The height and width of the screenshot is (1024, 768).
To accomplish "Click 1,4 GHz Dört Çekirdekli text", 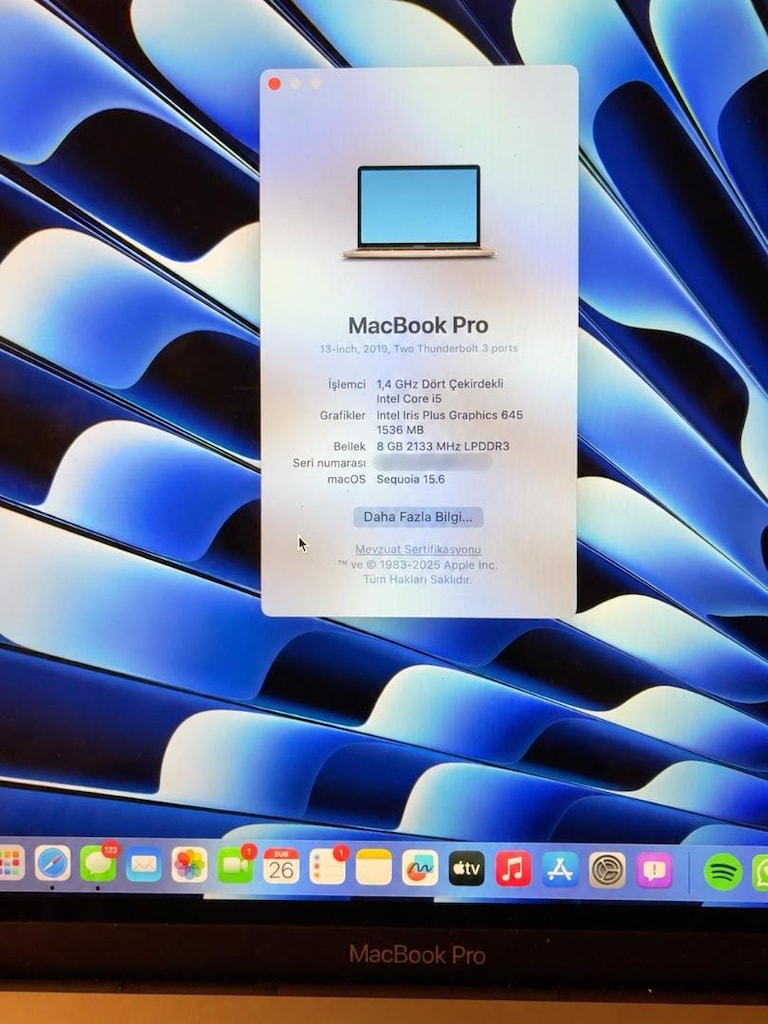I will pos(440,384).
